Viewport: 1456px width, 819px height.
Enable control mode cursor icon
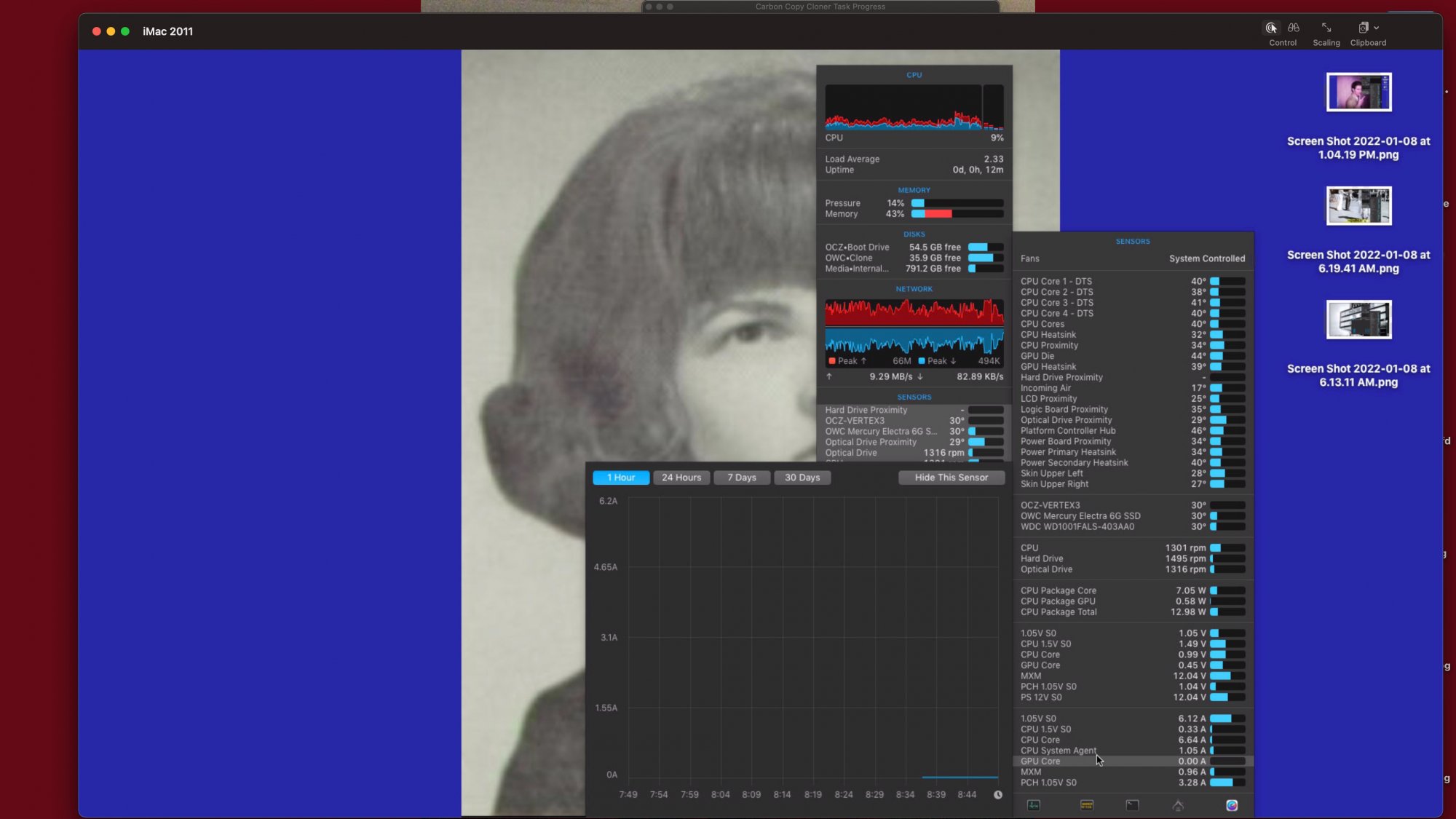point(1271,28)
